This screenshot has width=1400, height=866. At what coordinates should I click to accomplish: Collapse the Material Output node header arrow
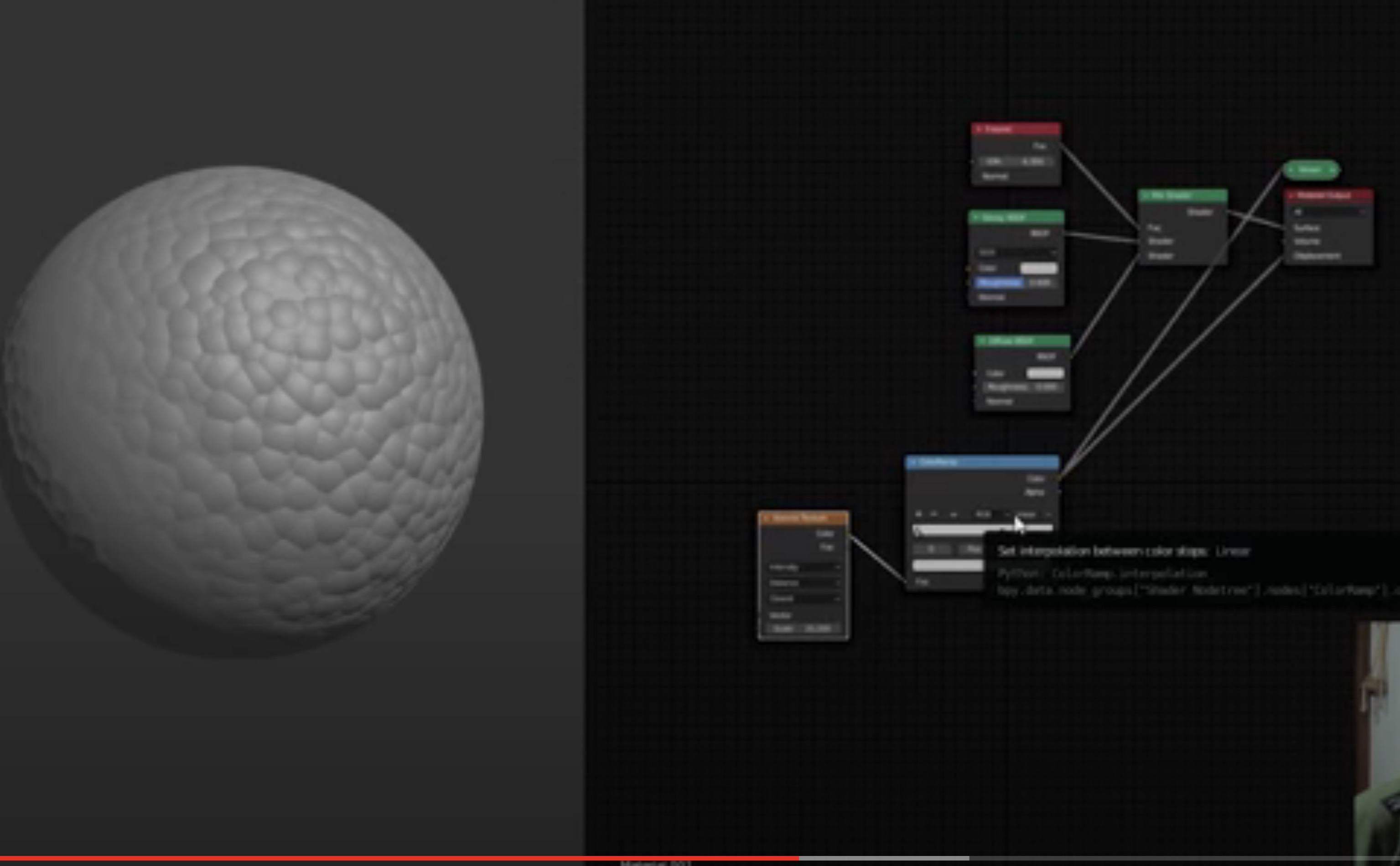(1291, 196)
